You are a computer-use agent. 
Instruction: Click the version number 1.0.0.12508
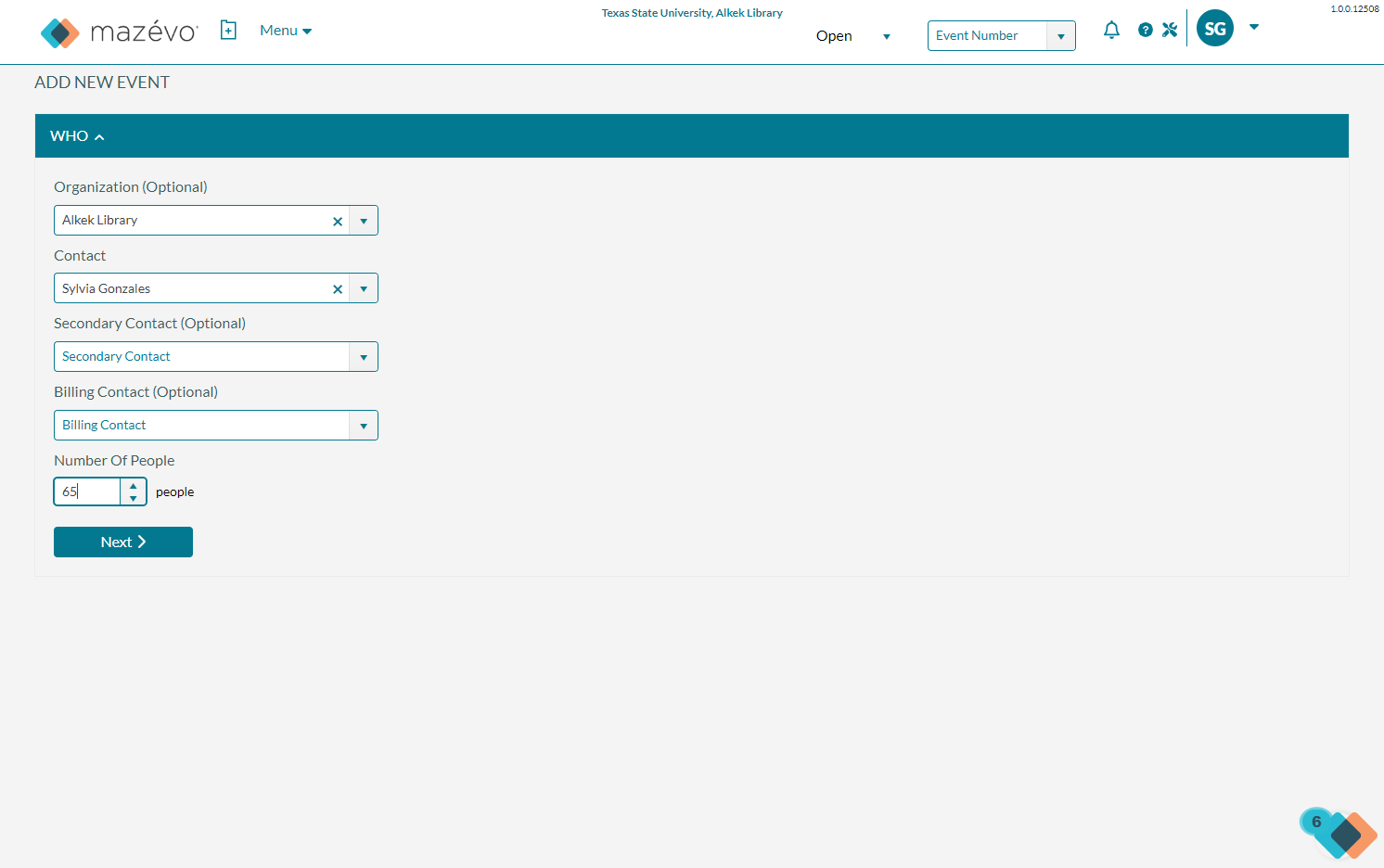pos(1354,9)
